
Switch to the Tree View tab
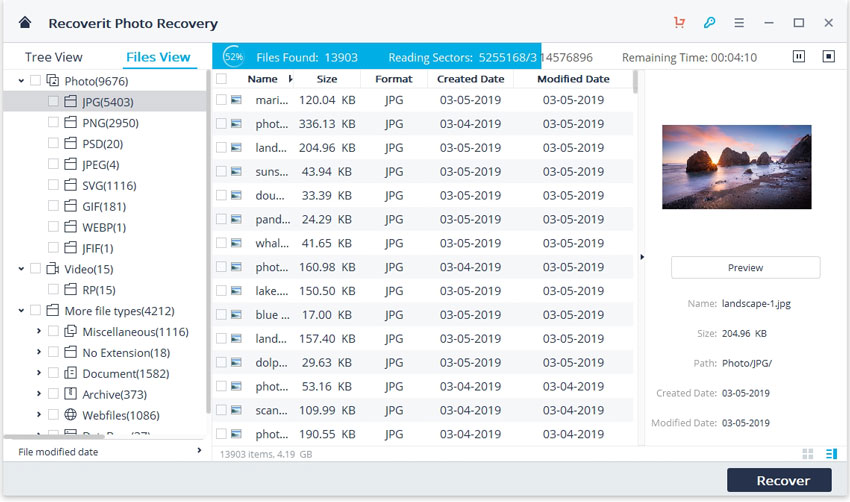54,57
